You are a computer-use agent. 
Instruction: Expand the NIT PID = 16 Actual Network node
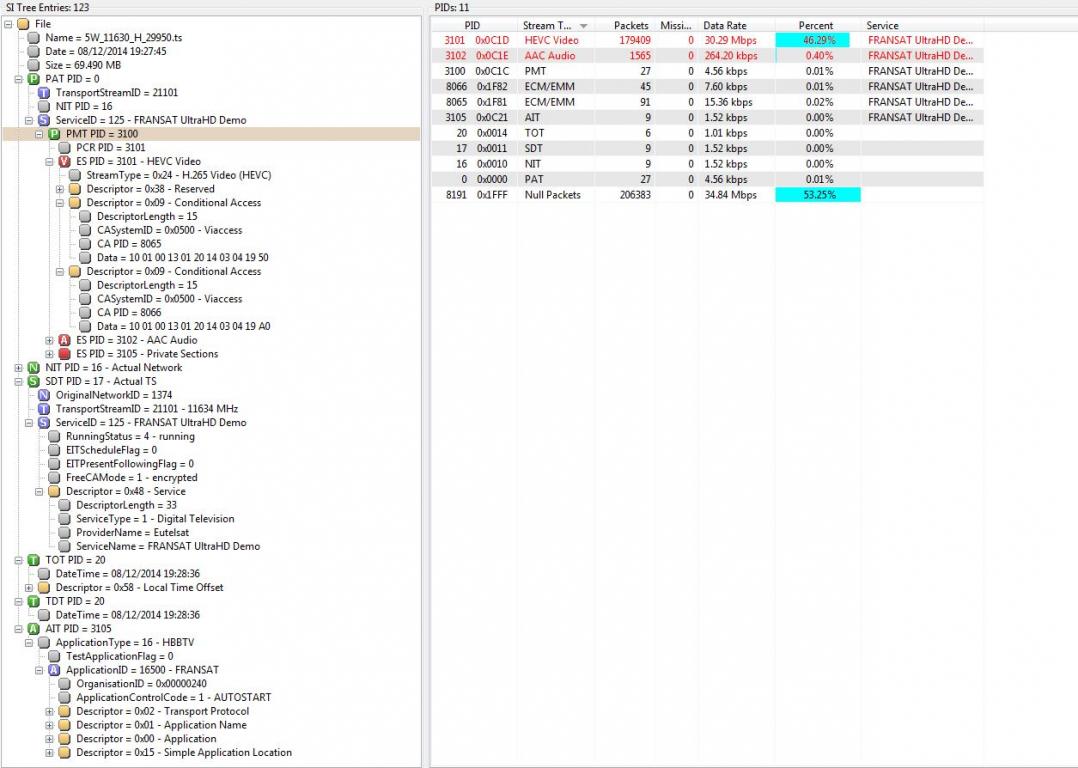[x=19, y=368]
